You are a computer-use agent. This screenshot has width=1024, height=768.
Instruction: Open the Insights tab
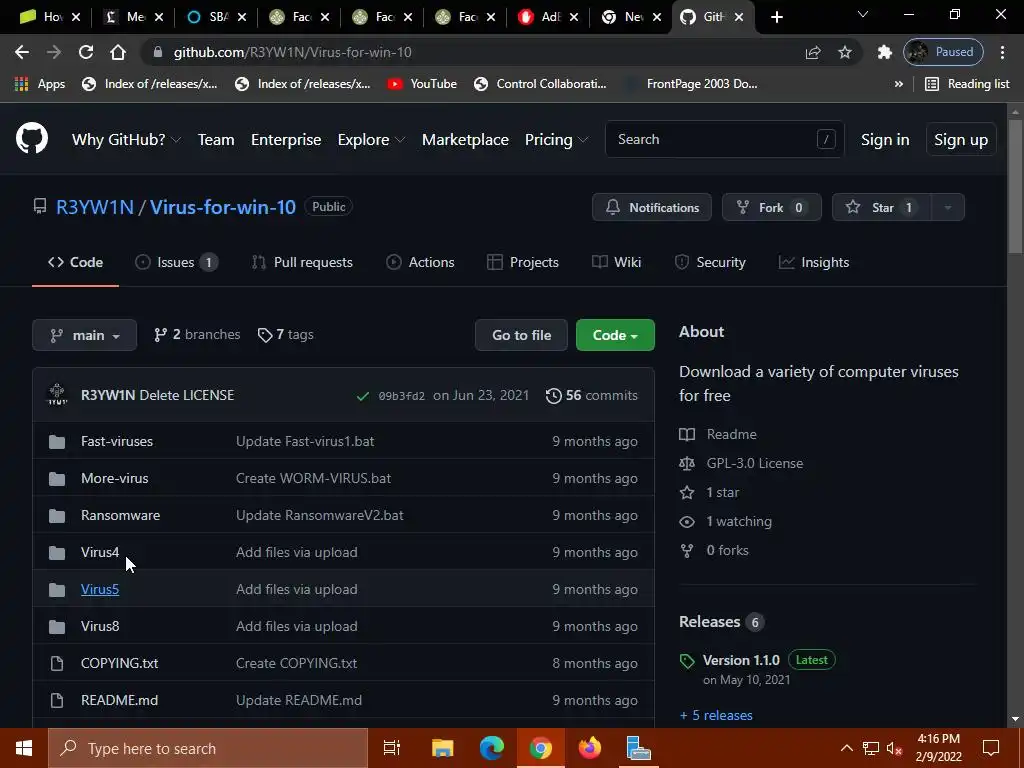pyautogui.click(x=814, y=262)
